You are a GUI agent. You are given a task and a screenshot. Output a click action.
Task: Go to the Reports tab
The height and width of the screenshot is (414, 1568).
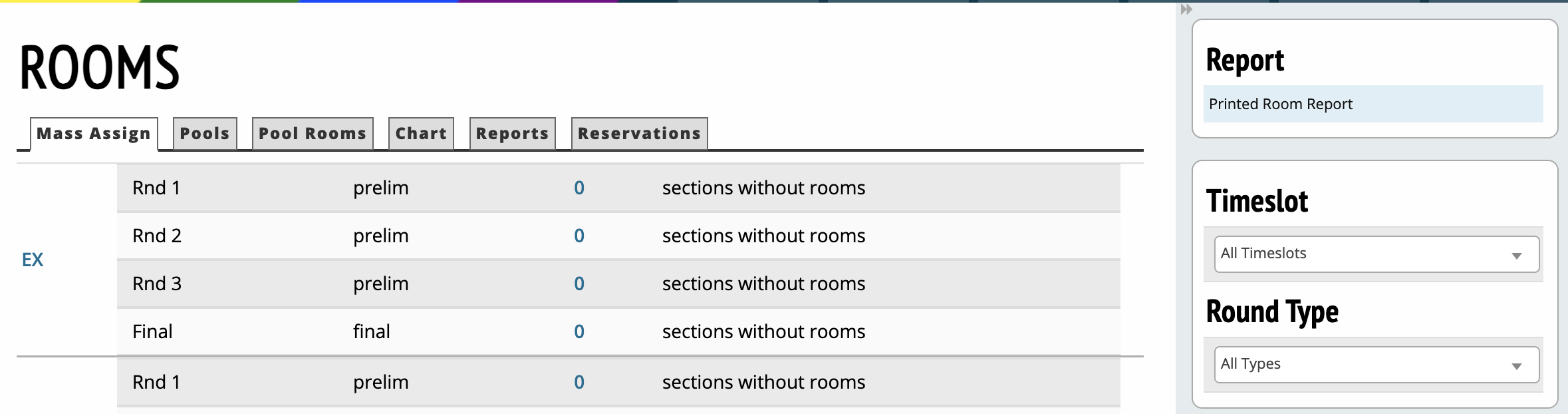512,134
